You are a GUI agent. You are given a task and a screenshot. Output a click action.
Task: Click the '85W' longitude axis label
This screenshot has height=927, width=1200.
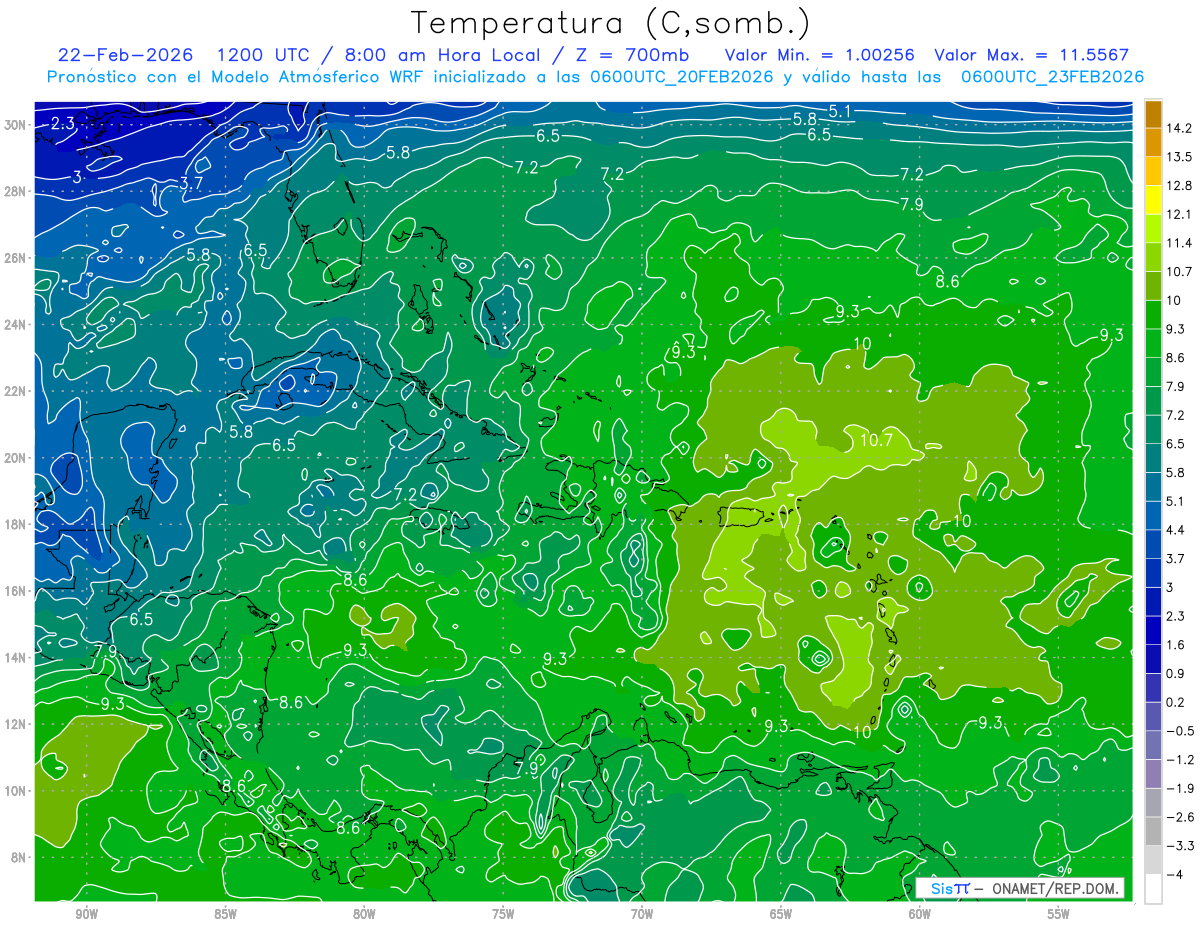click(x=226, y=913)
